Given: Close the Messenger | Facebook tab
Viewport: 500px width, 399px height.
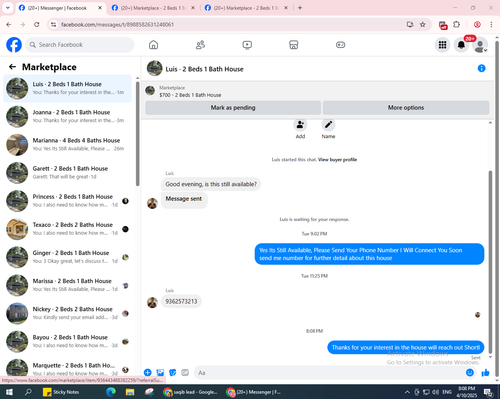Looking at the screenshot, I should point(100,8).
